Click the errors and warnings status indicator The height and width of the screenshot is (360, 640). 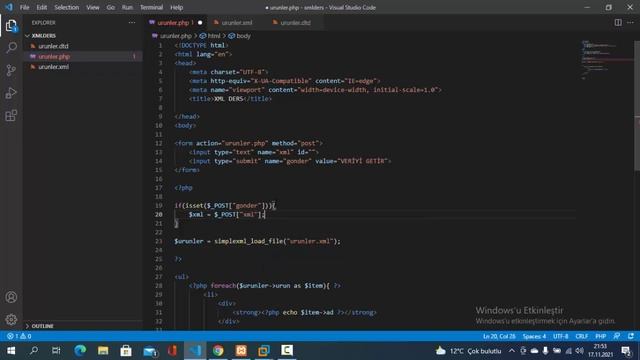(19, 336)
